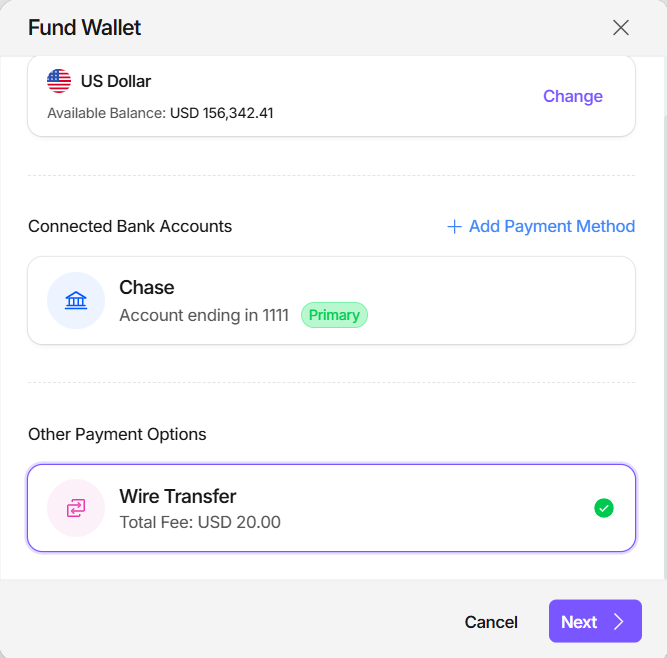This screenshot has height=658, width=667.
Task: Toggle the green checkmark on Wire Transfer
Action: (604, 508)
